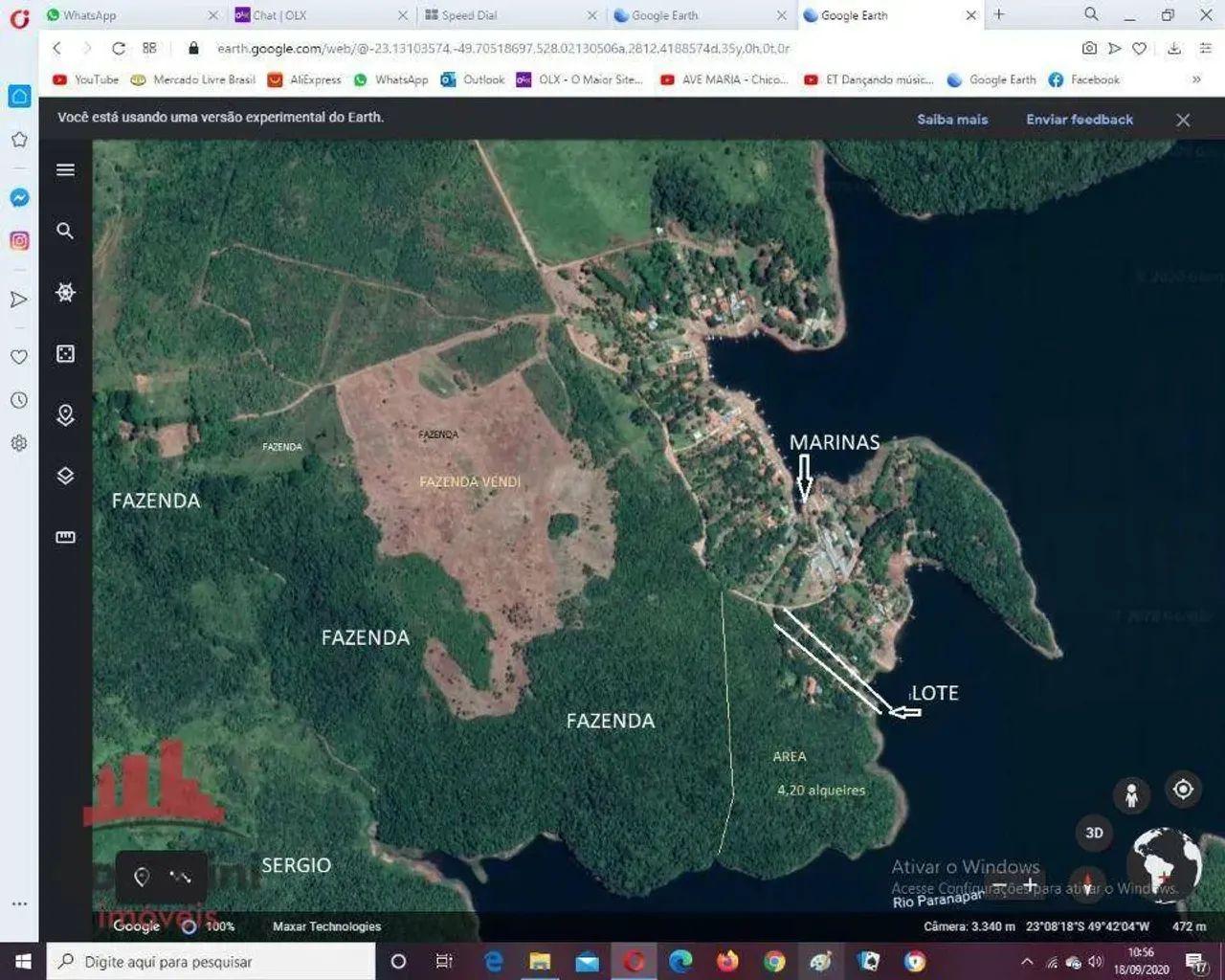
Task: Zoom out with the minus button
Action: click(998, 884)
